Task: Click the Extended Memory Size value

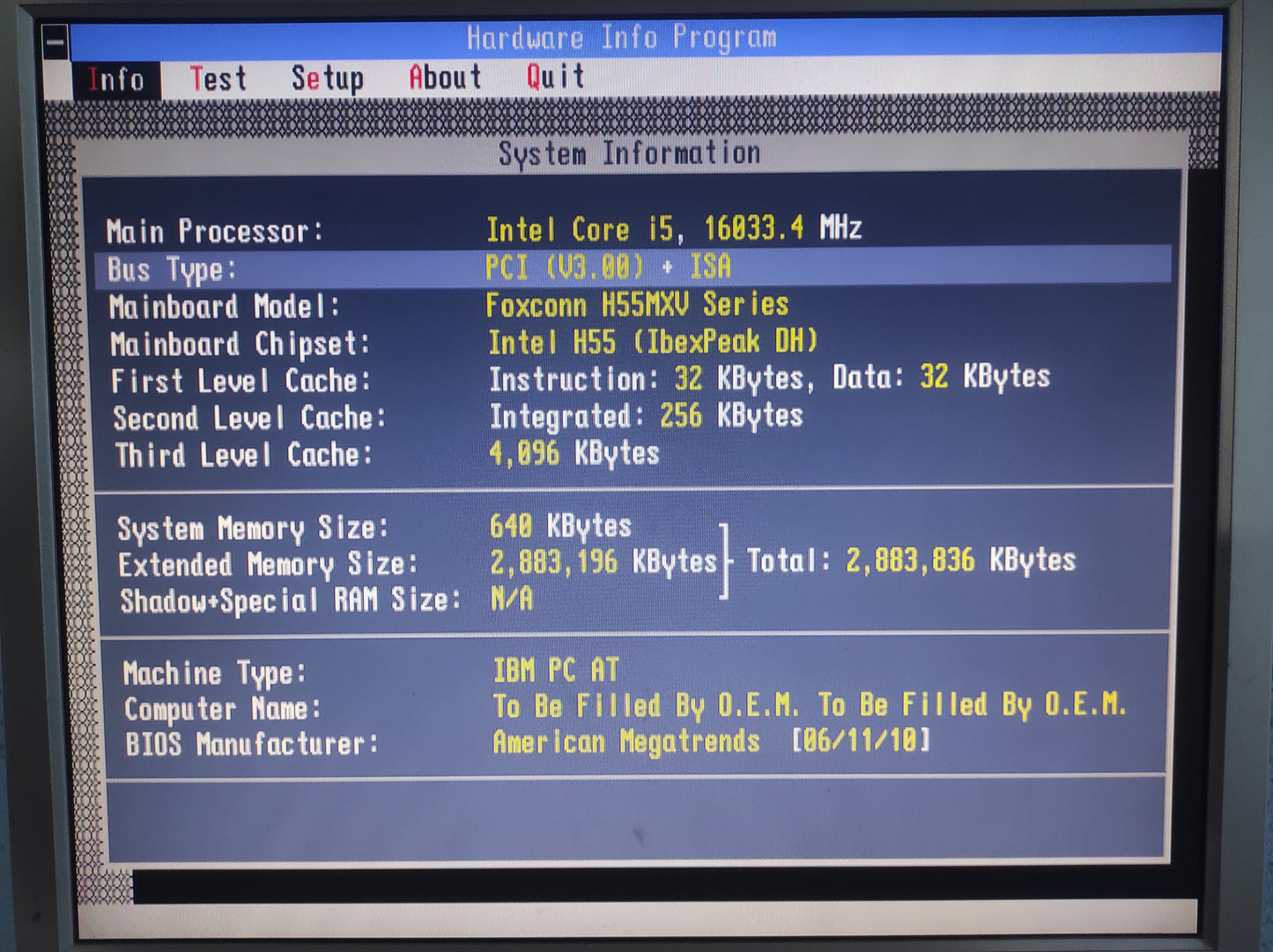Action: (603, 562)
